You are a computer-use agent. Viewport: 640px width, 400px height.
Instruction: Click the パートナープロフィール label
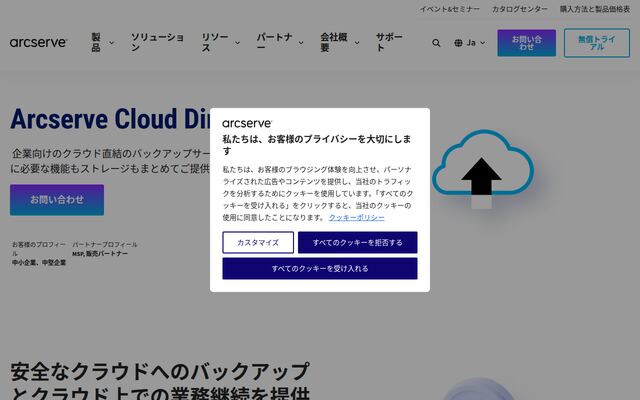pyautogui.click(x=105, y=244)
